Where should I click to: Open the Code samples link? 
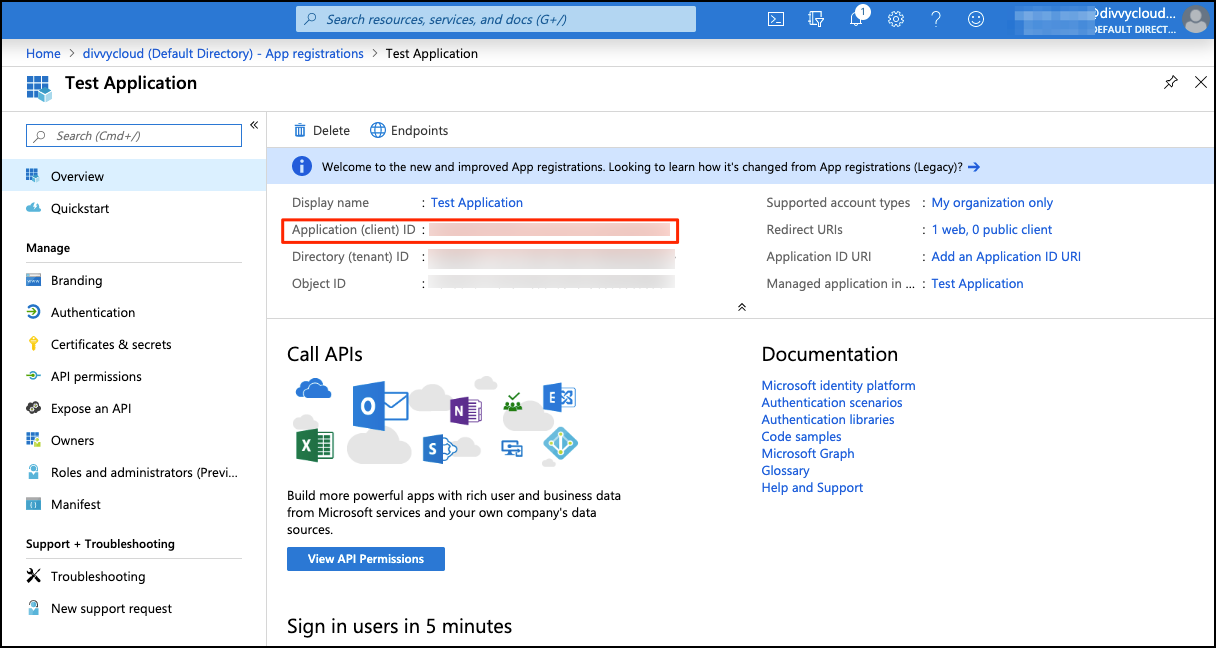pyautogui.click(x=801, y=436)
